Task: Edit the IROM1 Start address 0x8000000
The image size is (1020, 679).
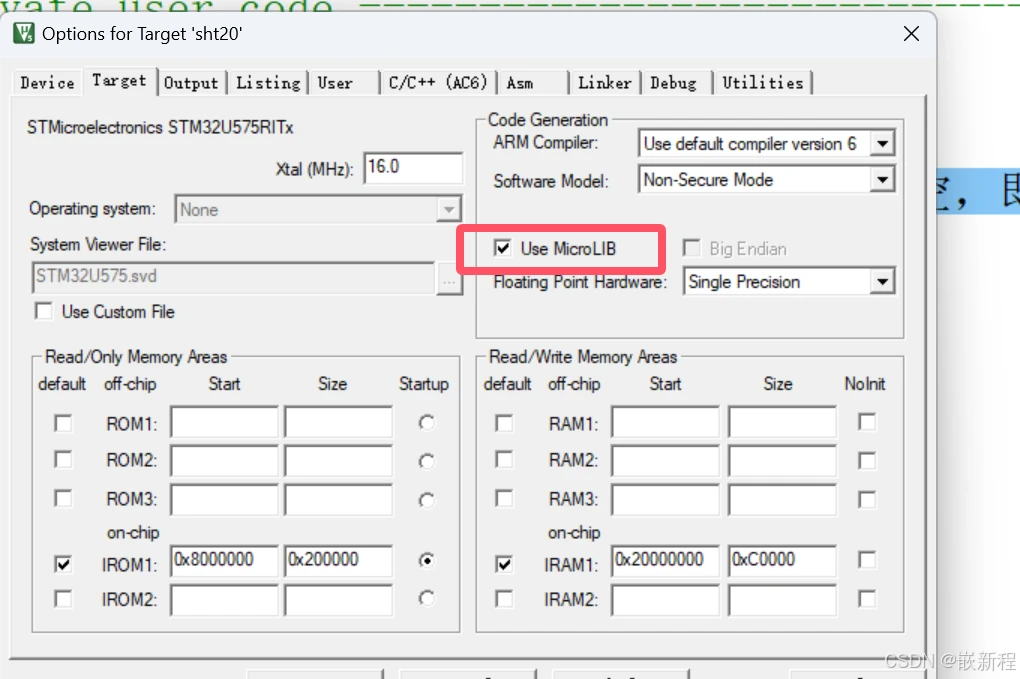Action: click(224, 561)
